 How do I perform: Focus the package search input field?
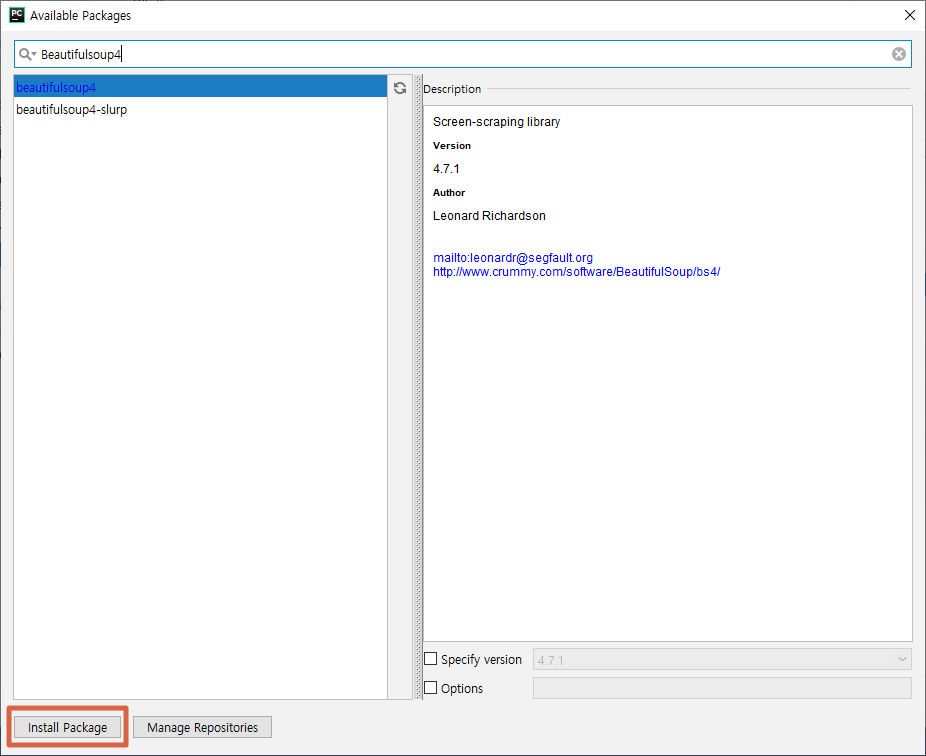click(x=462, y=54)
